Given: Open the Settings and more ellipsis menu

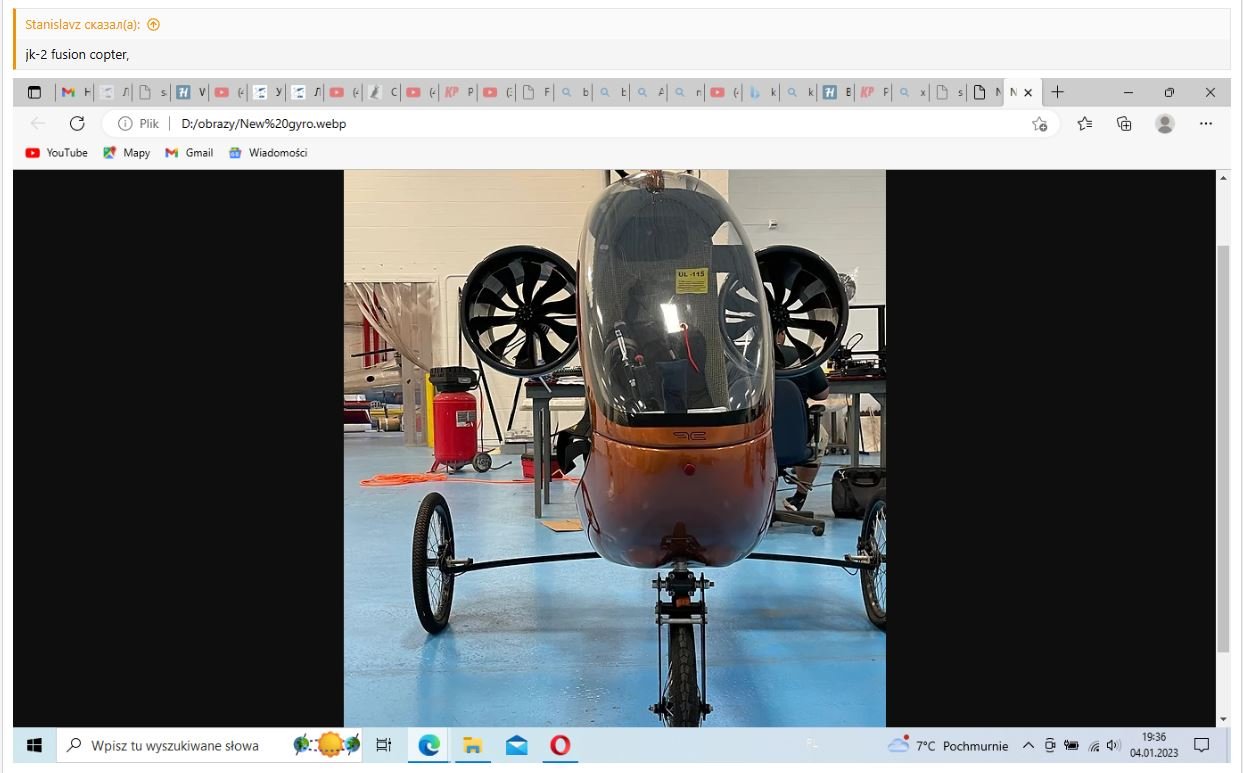Looking at the screenshot, I should pos(1205,123).
